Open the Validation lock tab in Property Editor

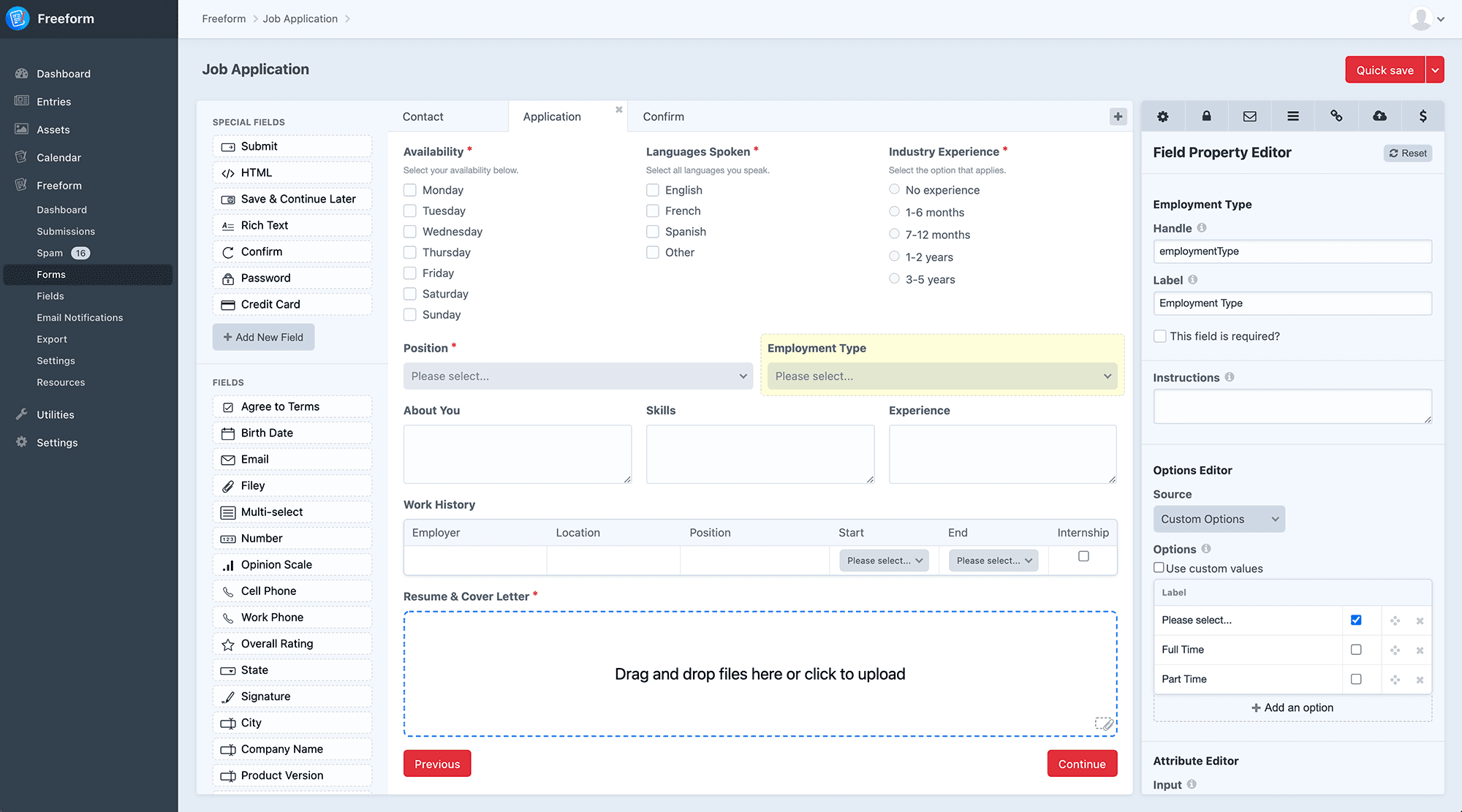[1206, 115]
